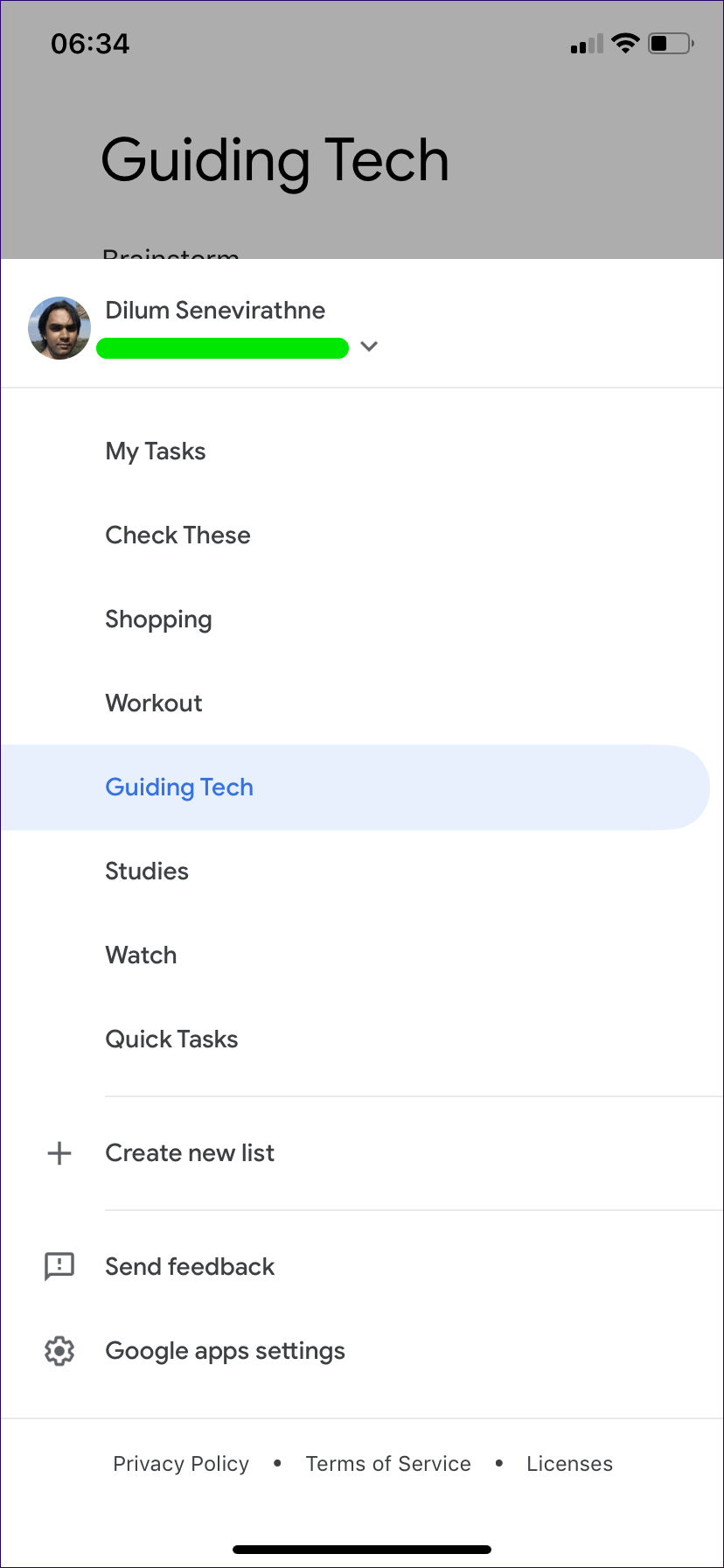Tap the battery indicator icon
The height and width of the screenshot is (1568, 724).
(x=671, y=43)
